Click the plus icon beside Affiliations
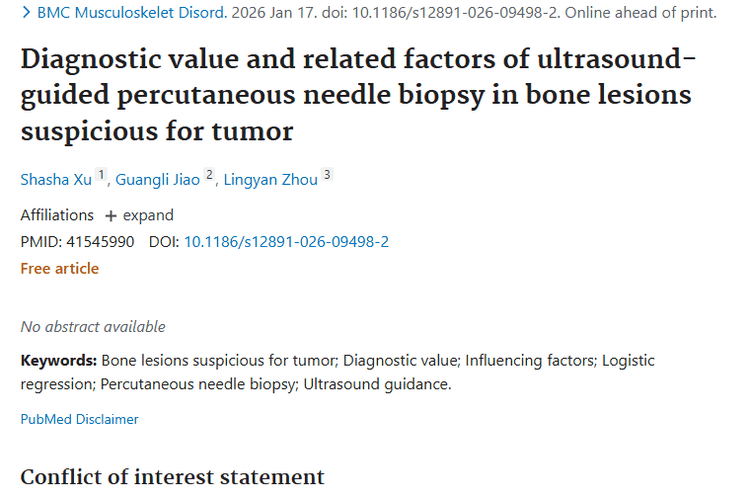This screenshot has height=500, width=750. [111, 215]
